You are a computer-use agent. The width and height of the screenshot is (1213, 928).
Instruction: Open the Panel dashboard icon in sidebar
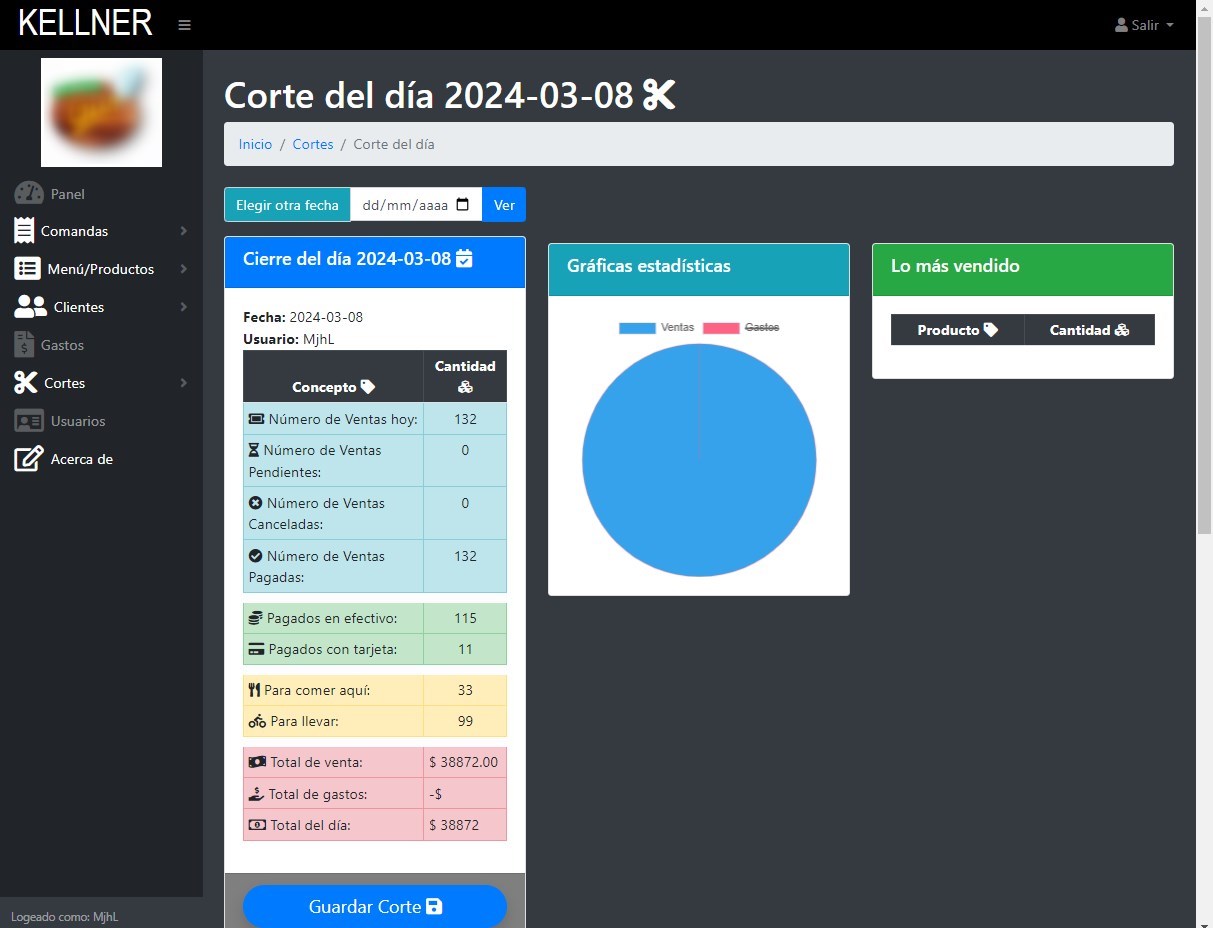29,193
